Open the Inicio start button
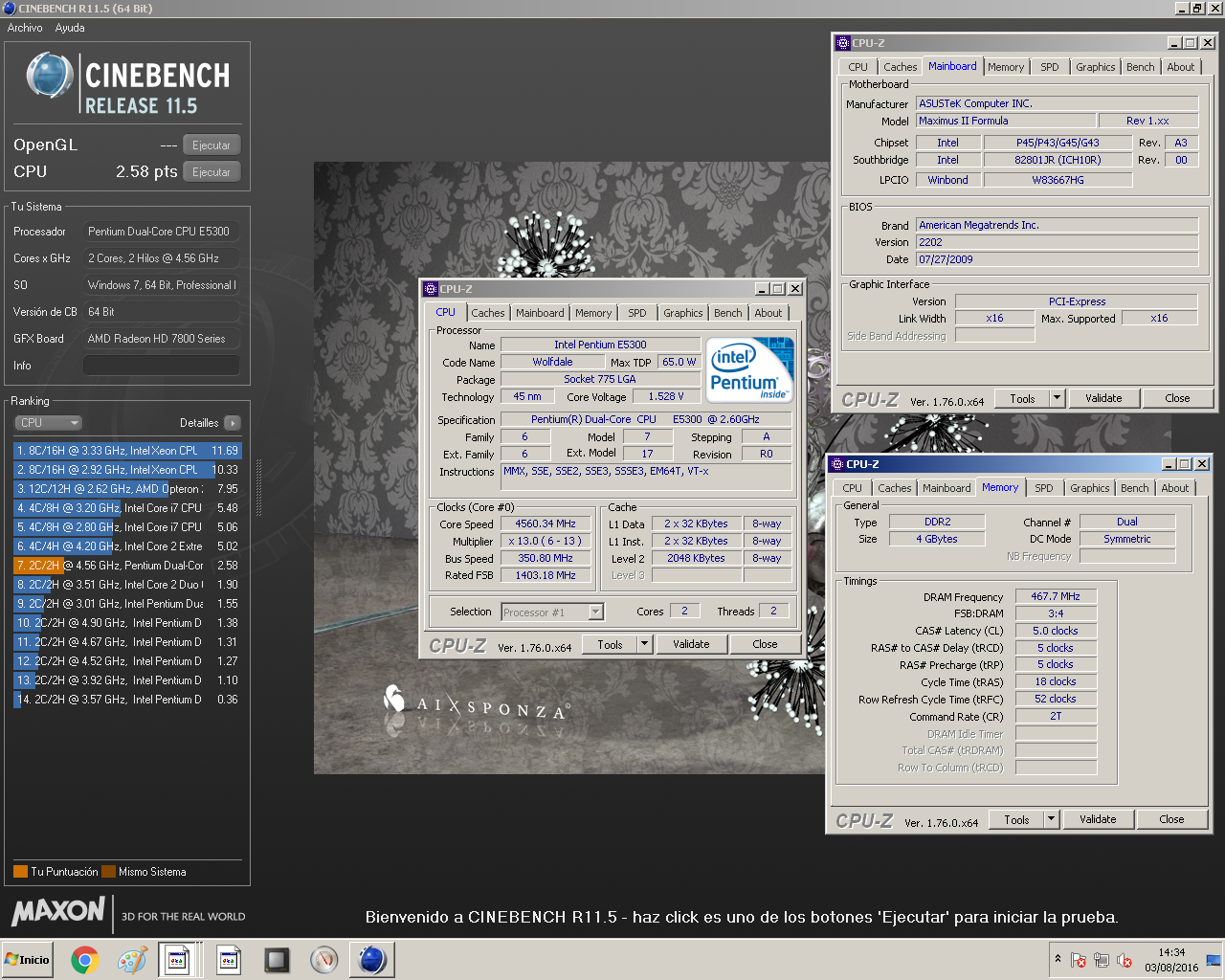Screen dimensions: 1225x980 (27, 960)
